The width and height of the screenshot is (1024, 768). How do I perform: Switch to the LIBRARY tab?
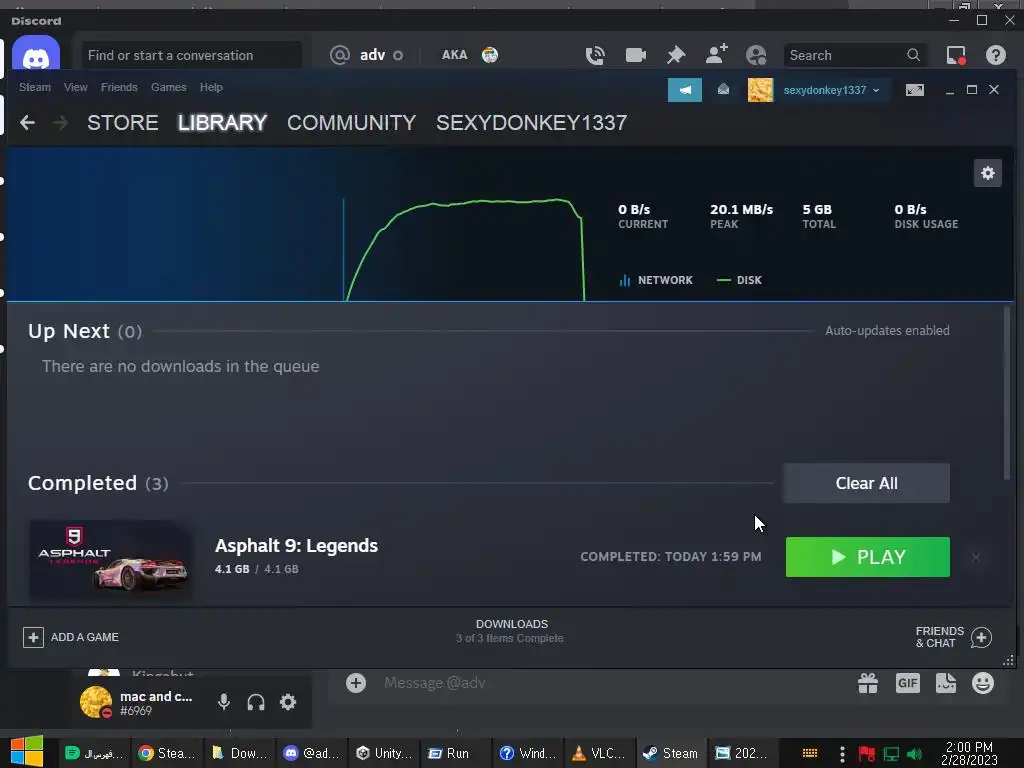[x=222, y=123]
